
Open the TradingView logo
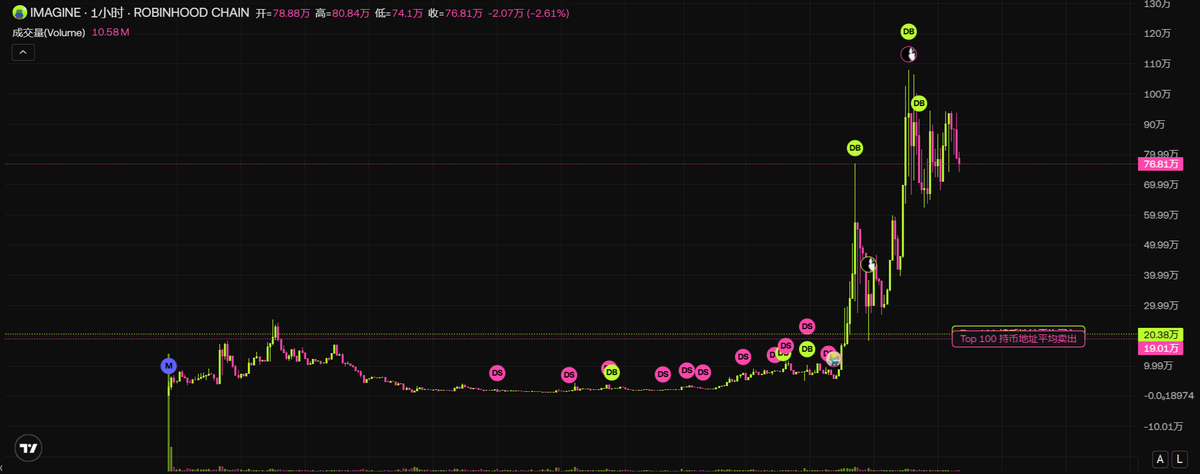point(29,449)
